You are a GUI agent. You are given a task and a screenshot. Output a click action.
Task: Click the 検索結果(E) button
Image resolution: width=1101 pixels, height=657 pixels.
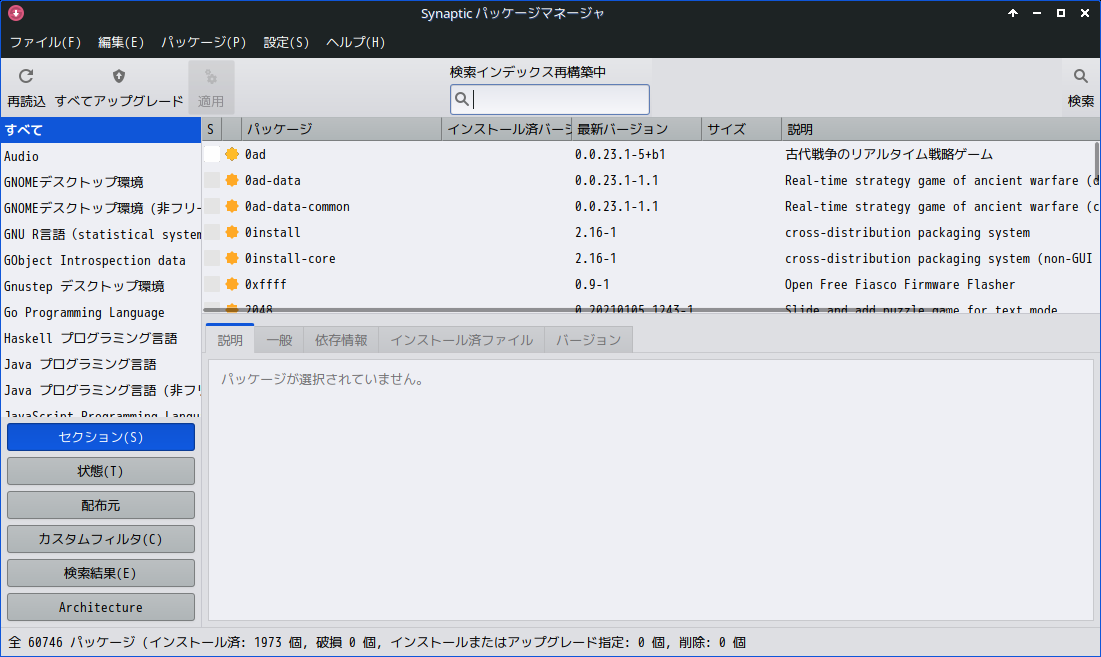click(x=100, y=573)
